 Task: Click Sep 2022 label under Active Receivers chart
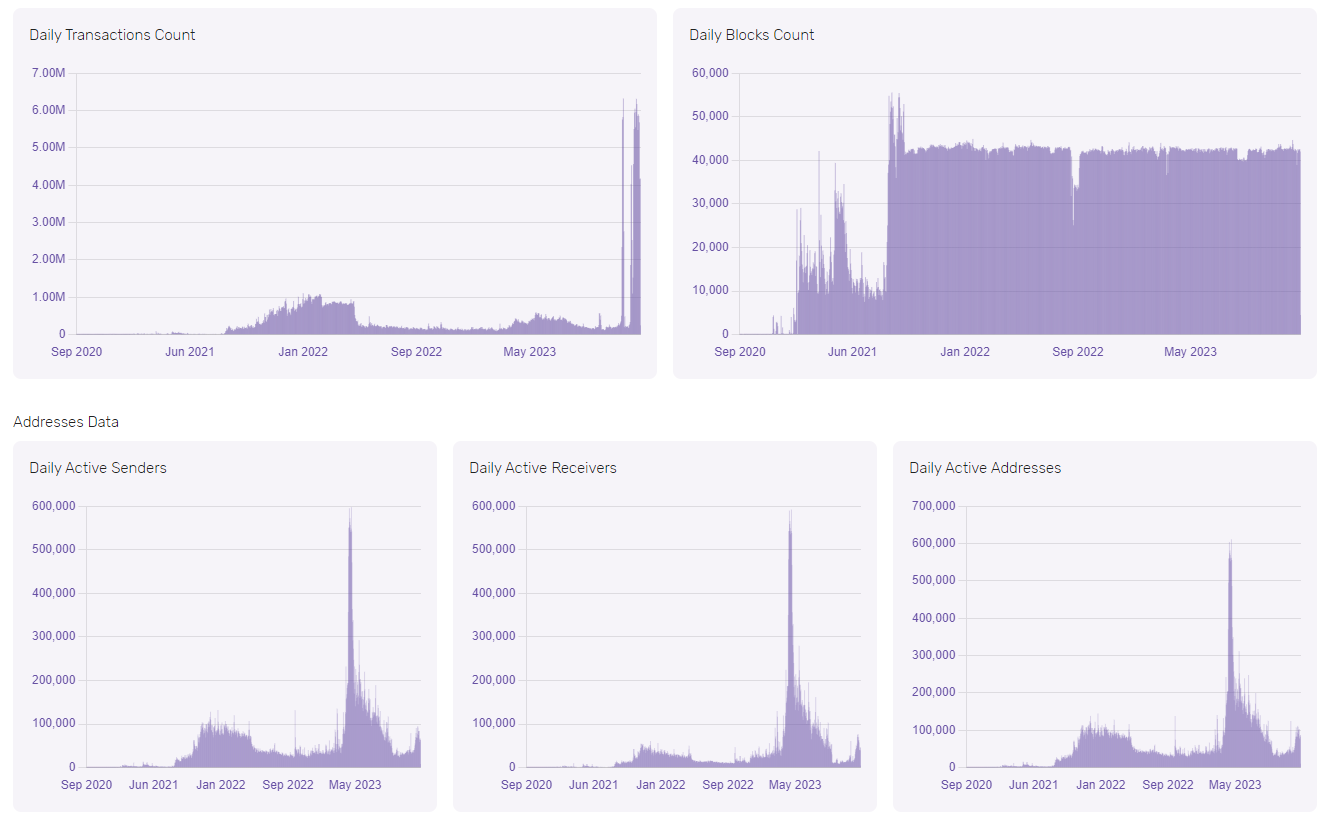click(728, 785)
